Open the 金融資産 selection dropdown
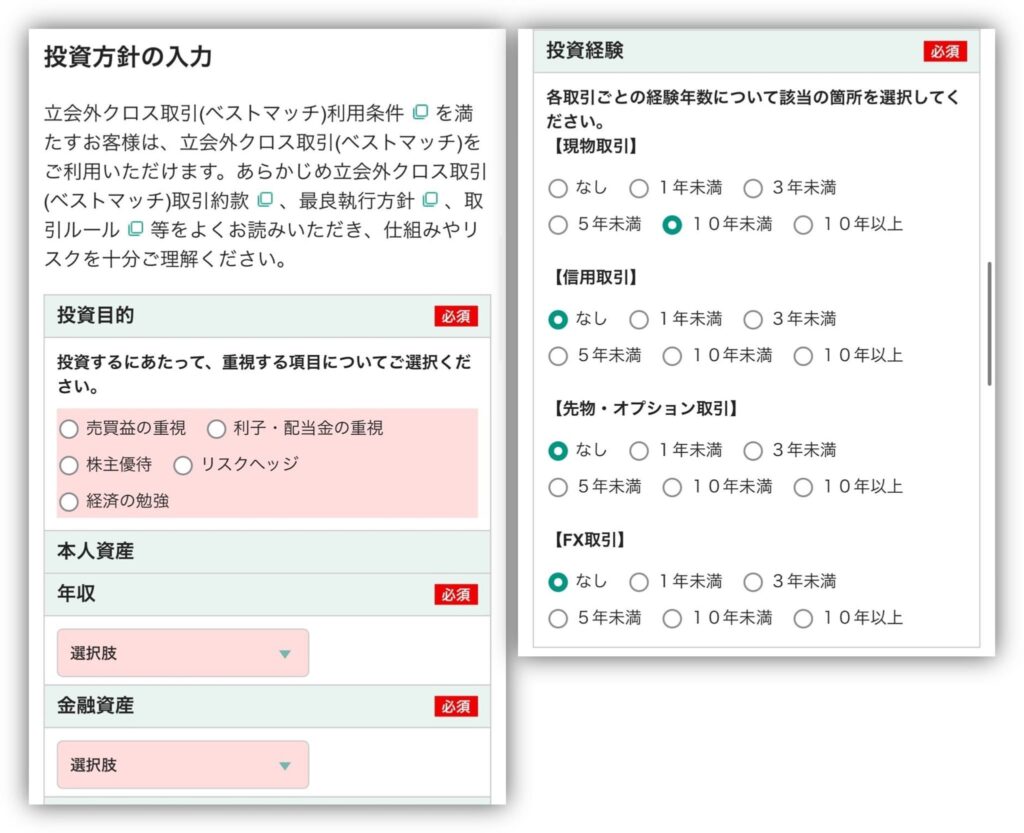This screenshot has width=1024, height=833. click(x=182, y=765)
